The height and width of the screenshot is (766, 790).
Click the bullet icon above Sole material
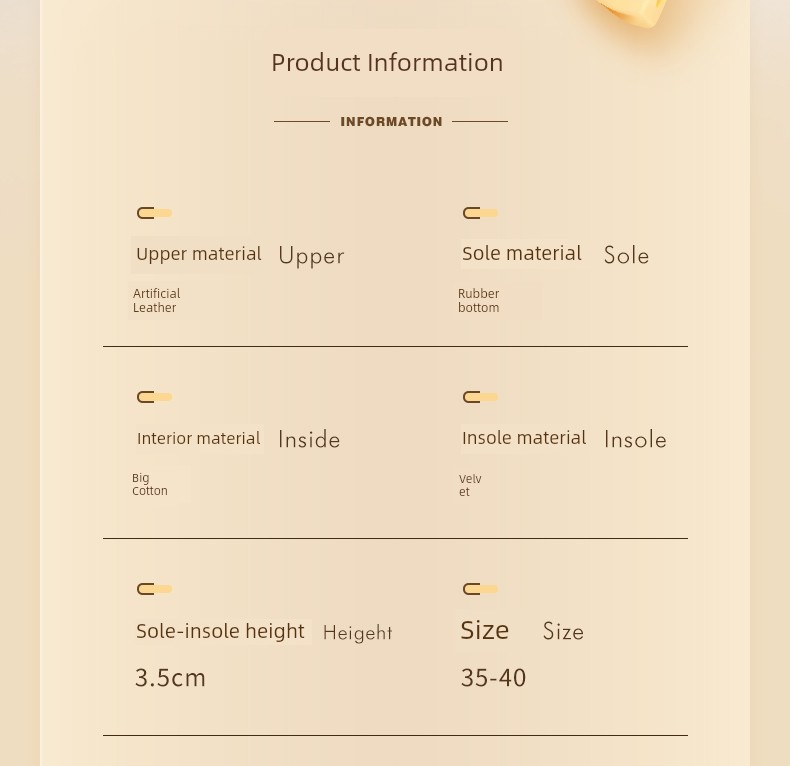coord(481,213)
